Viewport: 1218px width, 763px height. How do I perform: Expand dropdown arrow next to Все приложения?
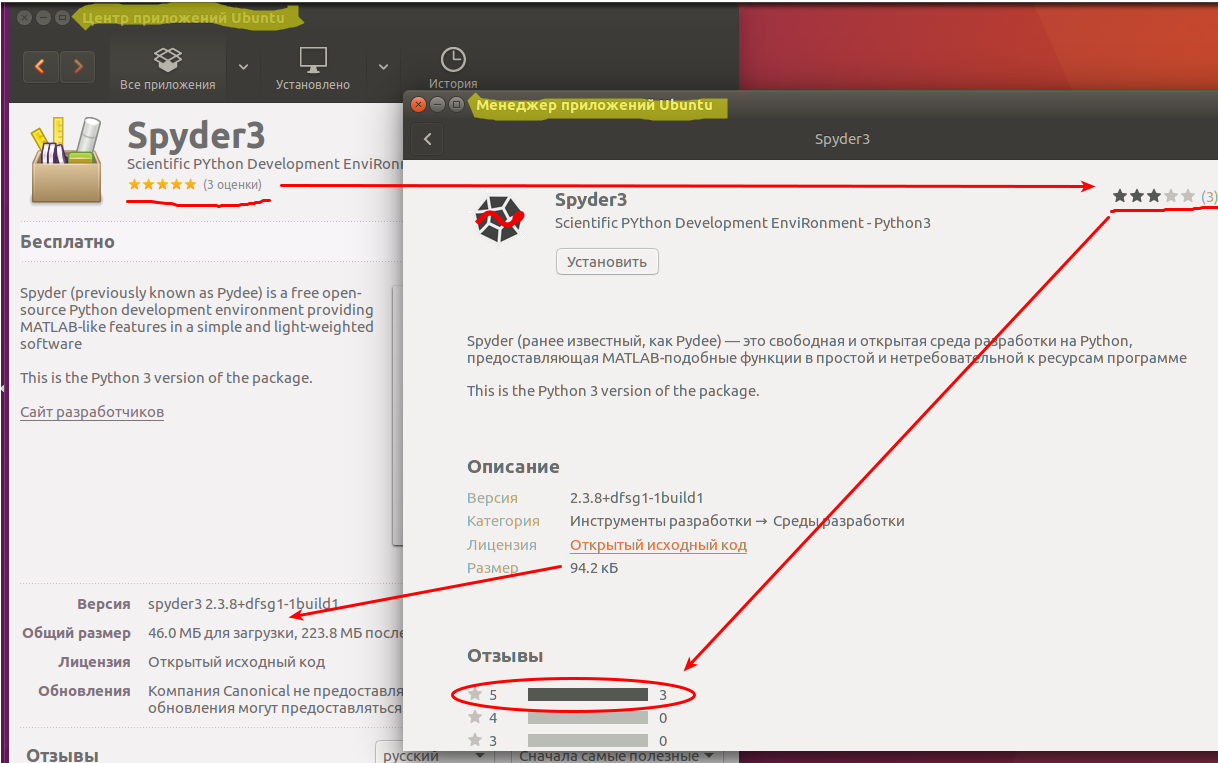[243, 67]
